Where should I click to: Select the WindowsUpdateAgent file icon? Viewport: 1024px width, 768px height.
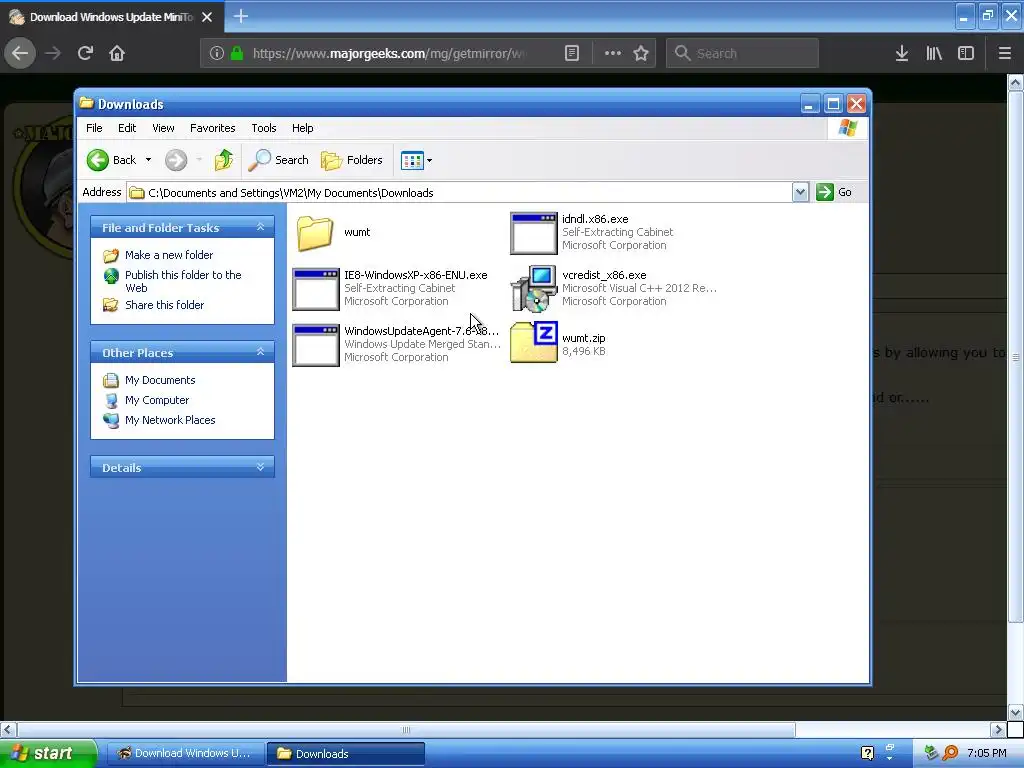[315, 345]
